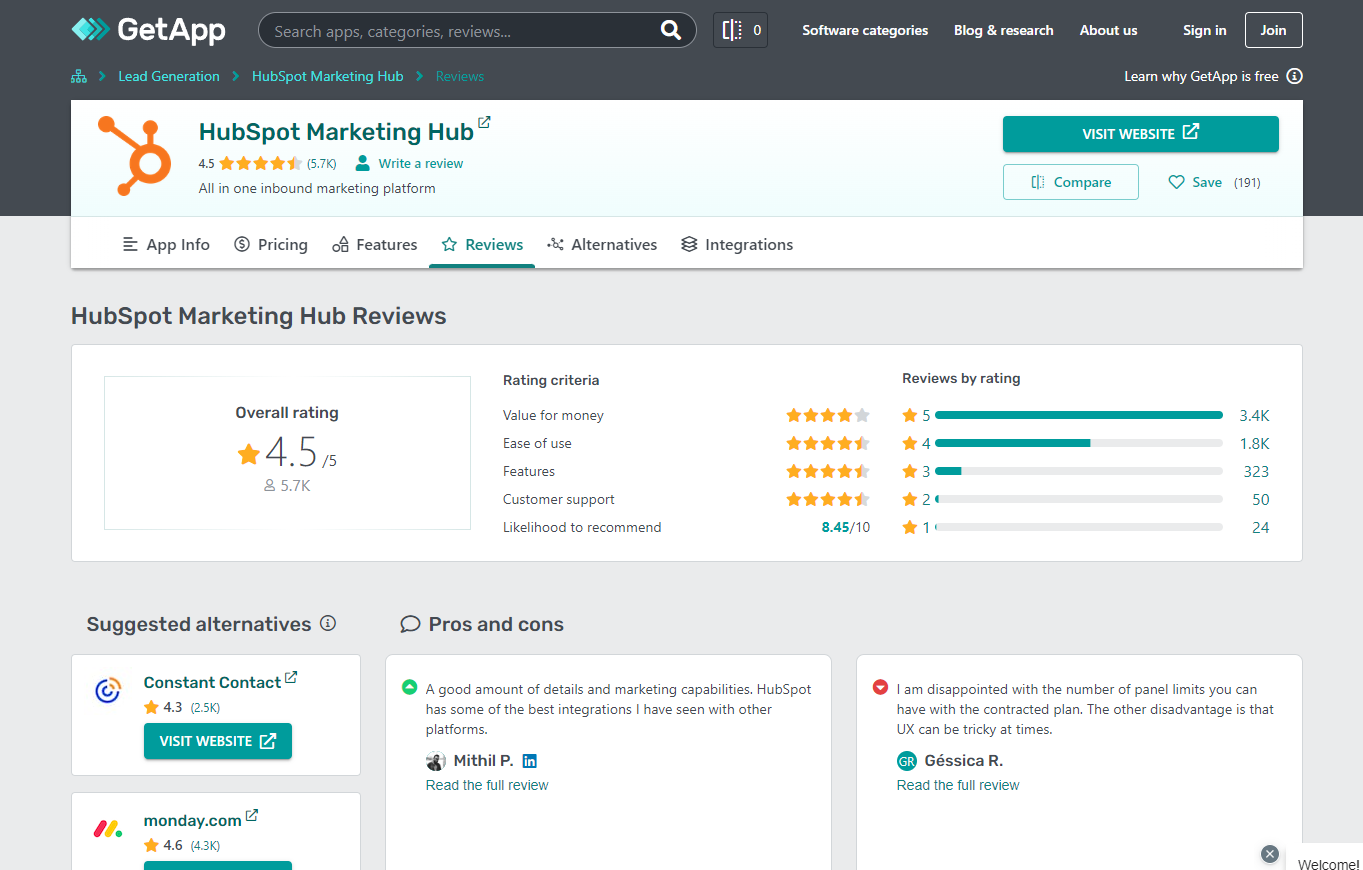The height and width of the screenshot is (870, 1363).
Task: Click the category tree breadcrumb icon
Action: (x=79, y=76)
